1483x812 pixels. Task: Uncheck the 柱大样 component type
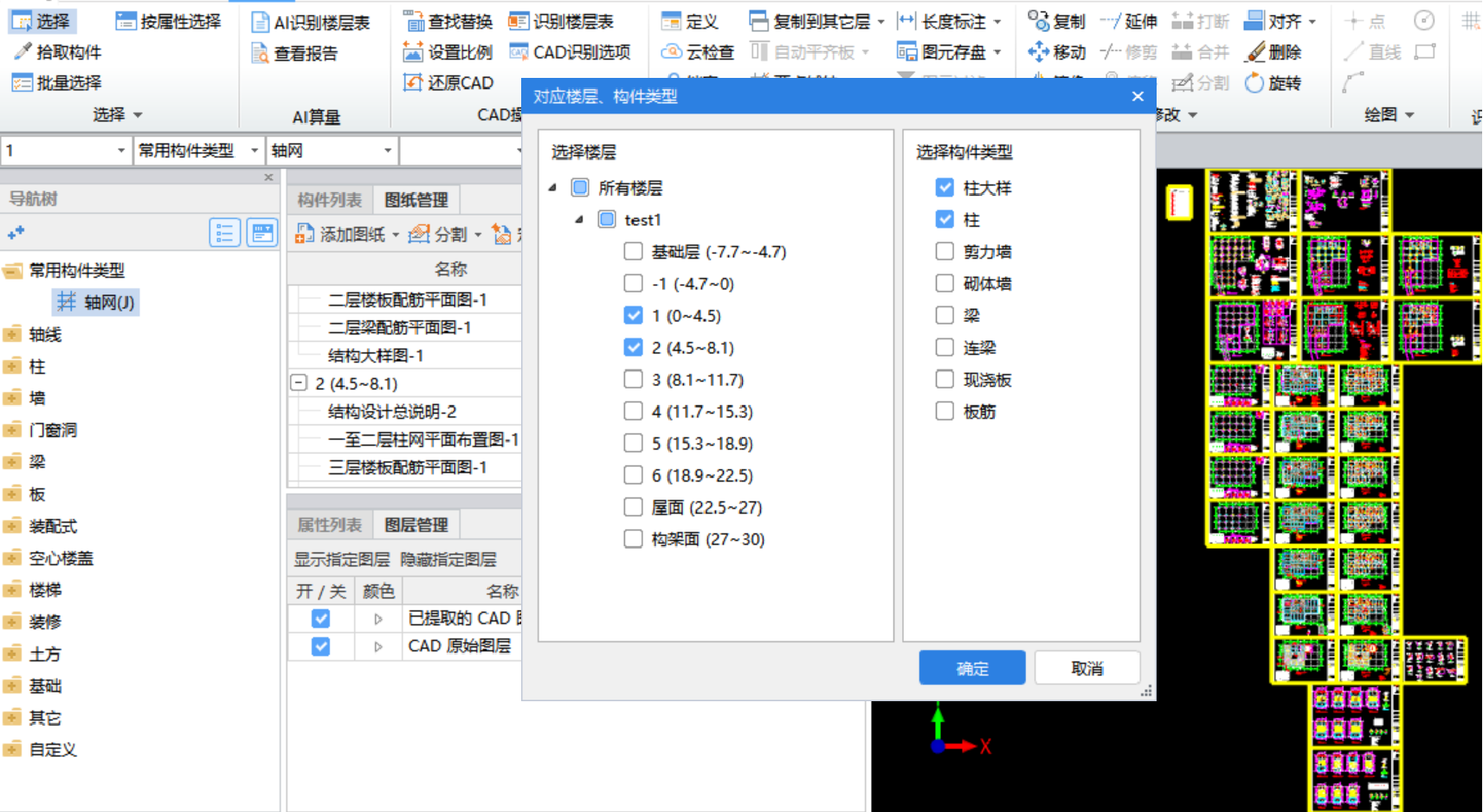point(945,188)
